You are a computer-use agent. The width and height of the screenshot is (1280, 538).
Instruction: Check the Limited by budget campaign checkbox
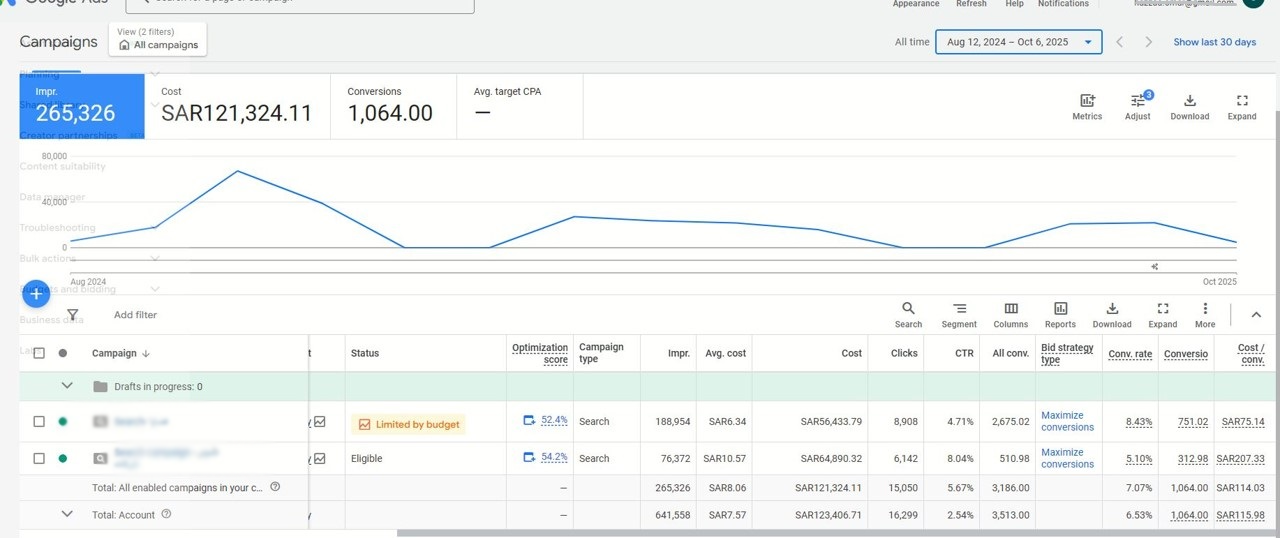click(x=39, y=422)
